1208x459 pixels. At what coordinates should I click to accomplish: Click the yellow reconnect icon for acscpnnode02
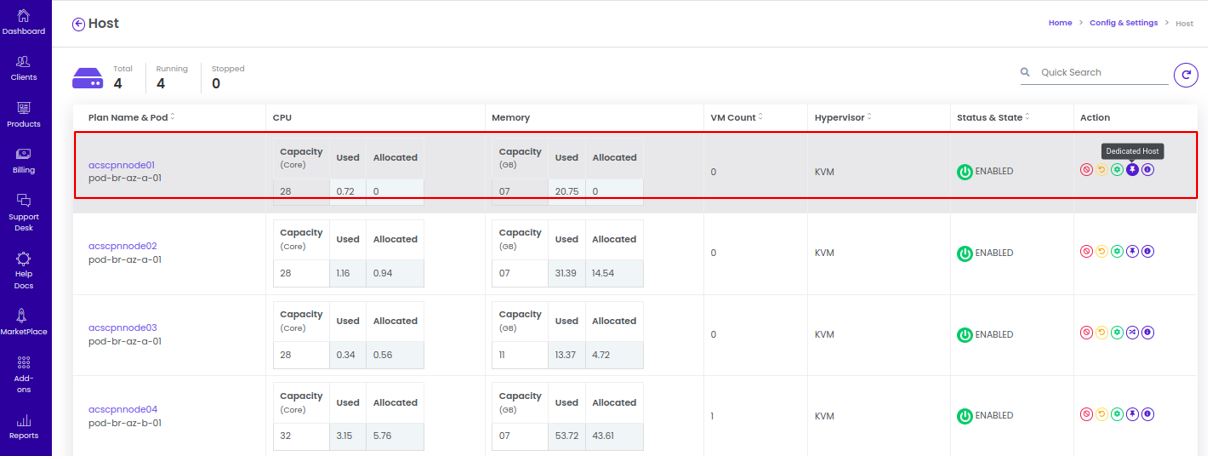(1101, 251)
